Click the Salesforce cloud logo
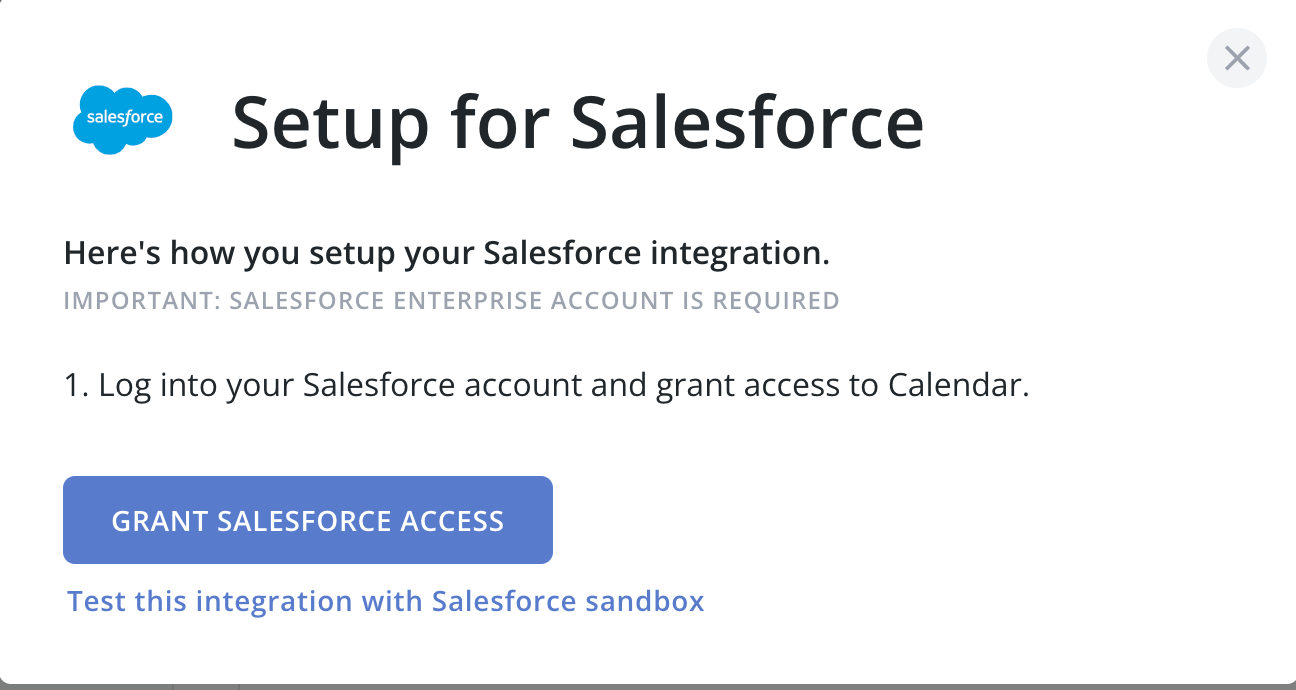This screenshot has width=1296, height=690. tap(124, 119)
